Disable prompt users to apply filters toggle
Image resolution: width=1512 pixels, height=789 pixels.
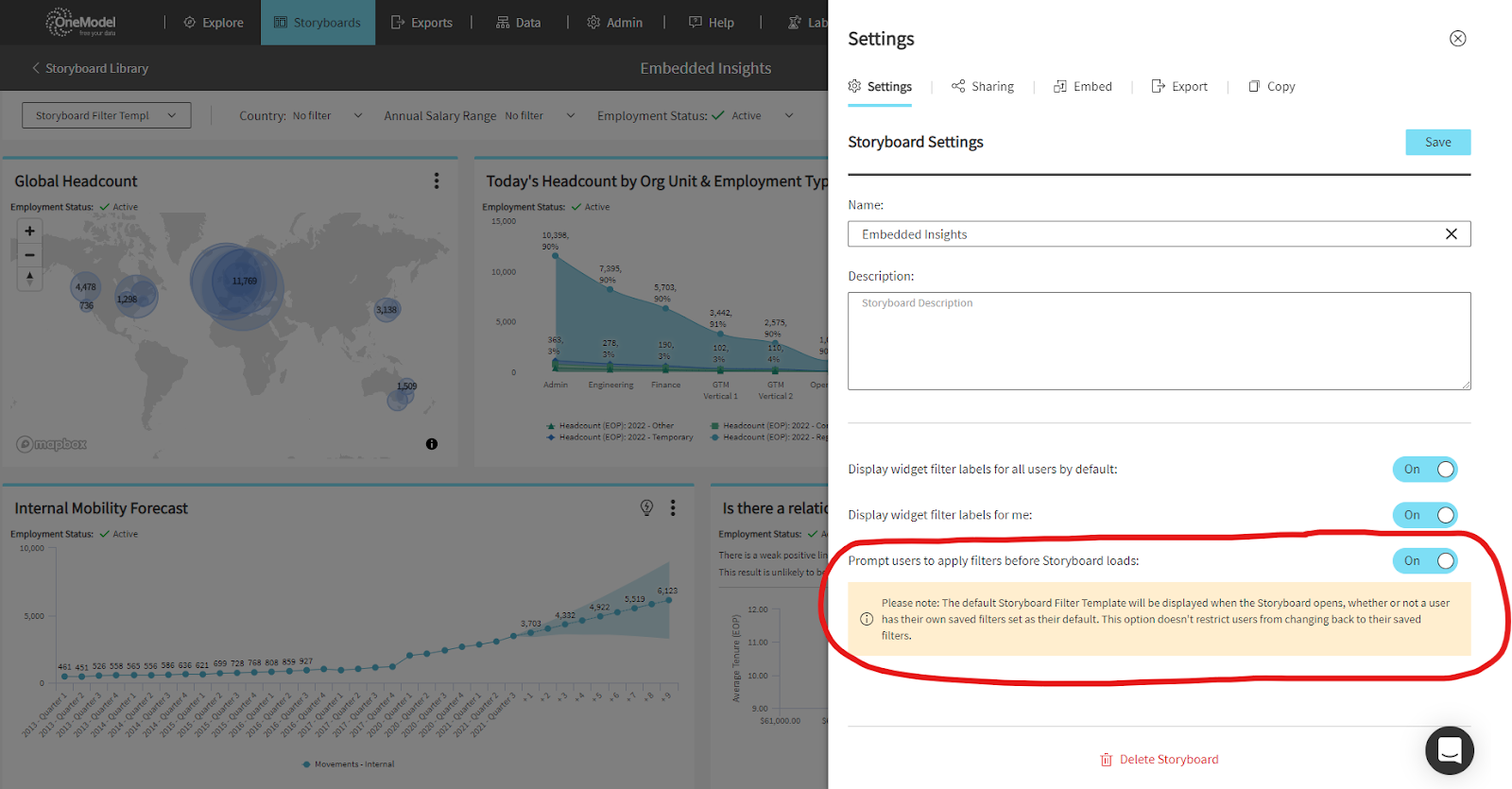1424,561
